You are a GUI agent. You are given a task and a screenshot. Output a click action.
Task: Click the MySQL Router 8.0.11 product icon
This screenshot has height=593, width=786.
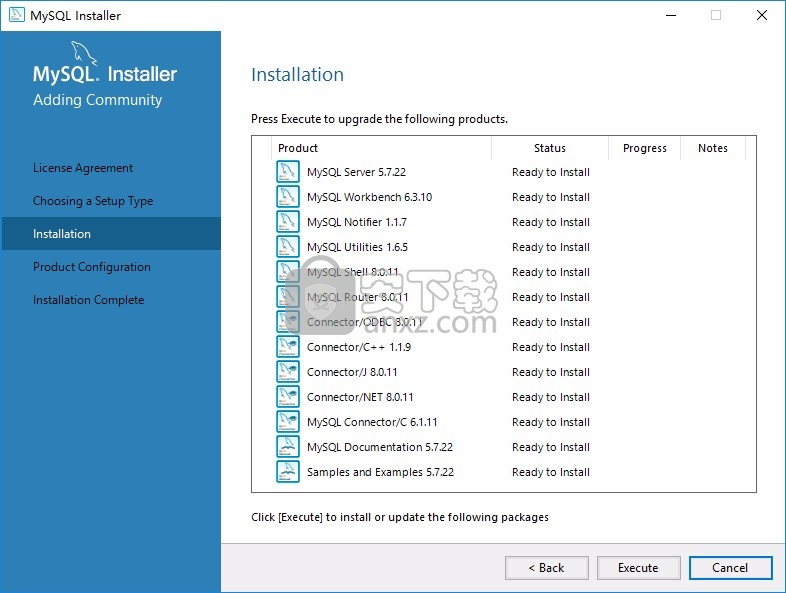pyautogui.click(x=288, y=297)
